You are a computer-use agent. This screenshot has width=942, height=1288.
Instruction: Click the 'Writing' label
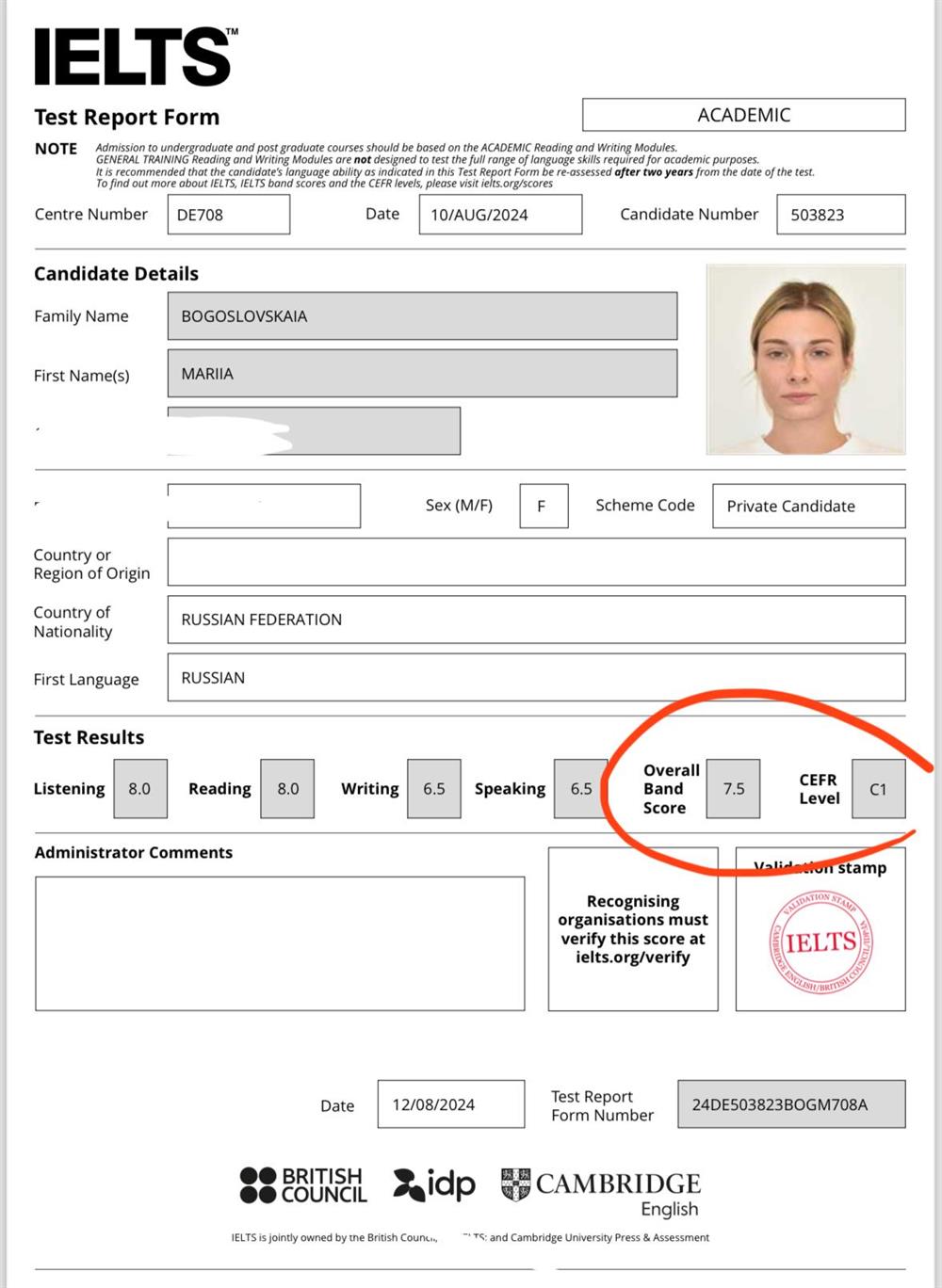pos(370,789)
